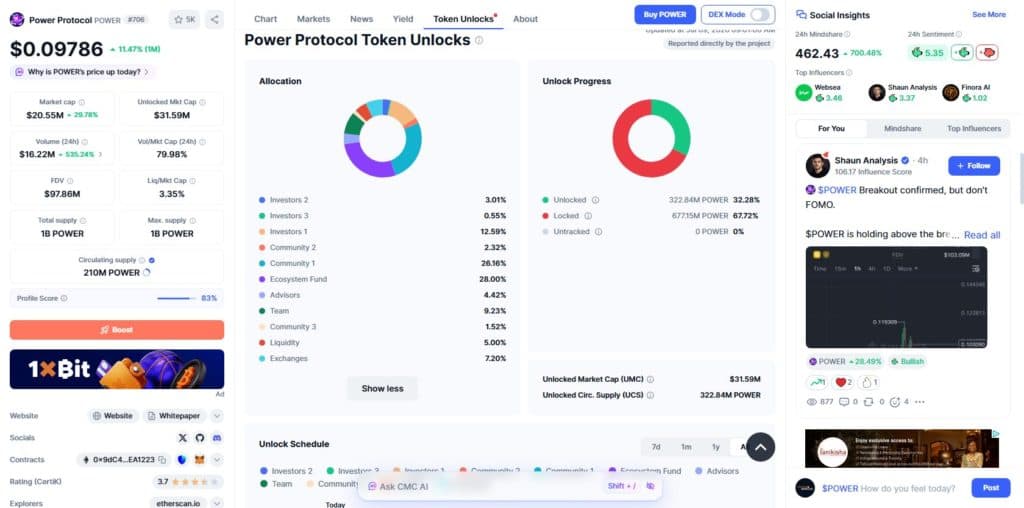This screenshot has height=508, width=1024.
Task: Click the info icon next to Token Unlocks title
Action: pos(479,40)
